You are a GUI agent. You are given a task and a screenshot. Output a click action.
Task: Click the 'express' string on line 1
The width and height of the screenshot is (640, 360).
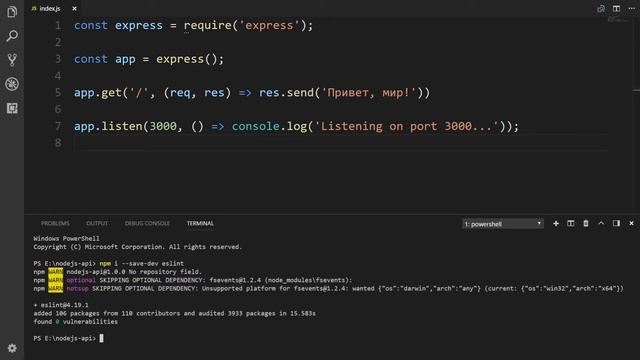coord(269,25)
